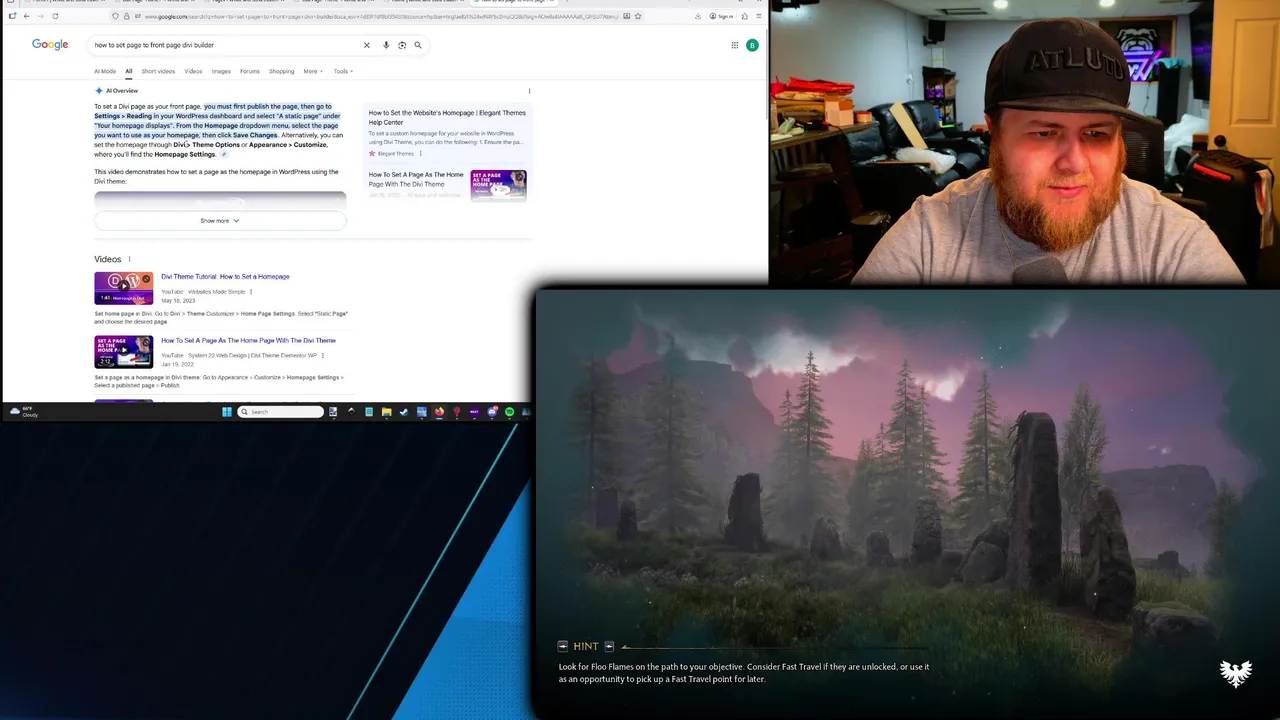Select the Forums search tab
The image size is (1280, 720).
[x=250, y=71]
